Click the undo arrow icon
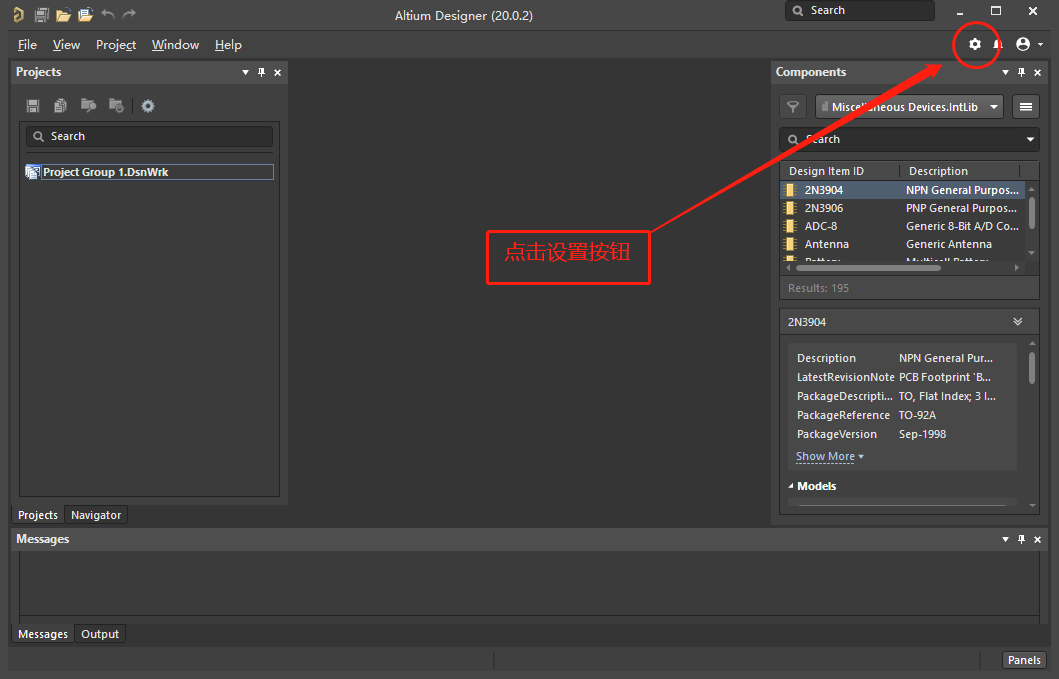Screen dimensions: 1059x679 pos(107,14)
